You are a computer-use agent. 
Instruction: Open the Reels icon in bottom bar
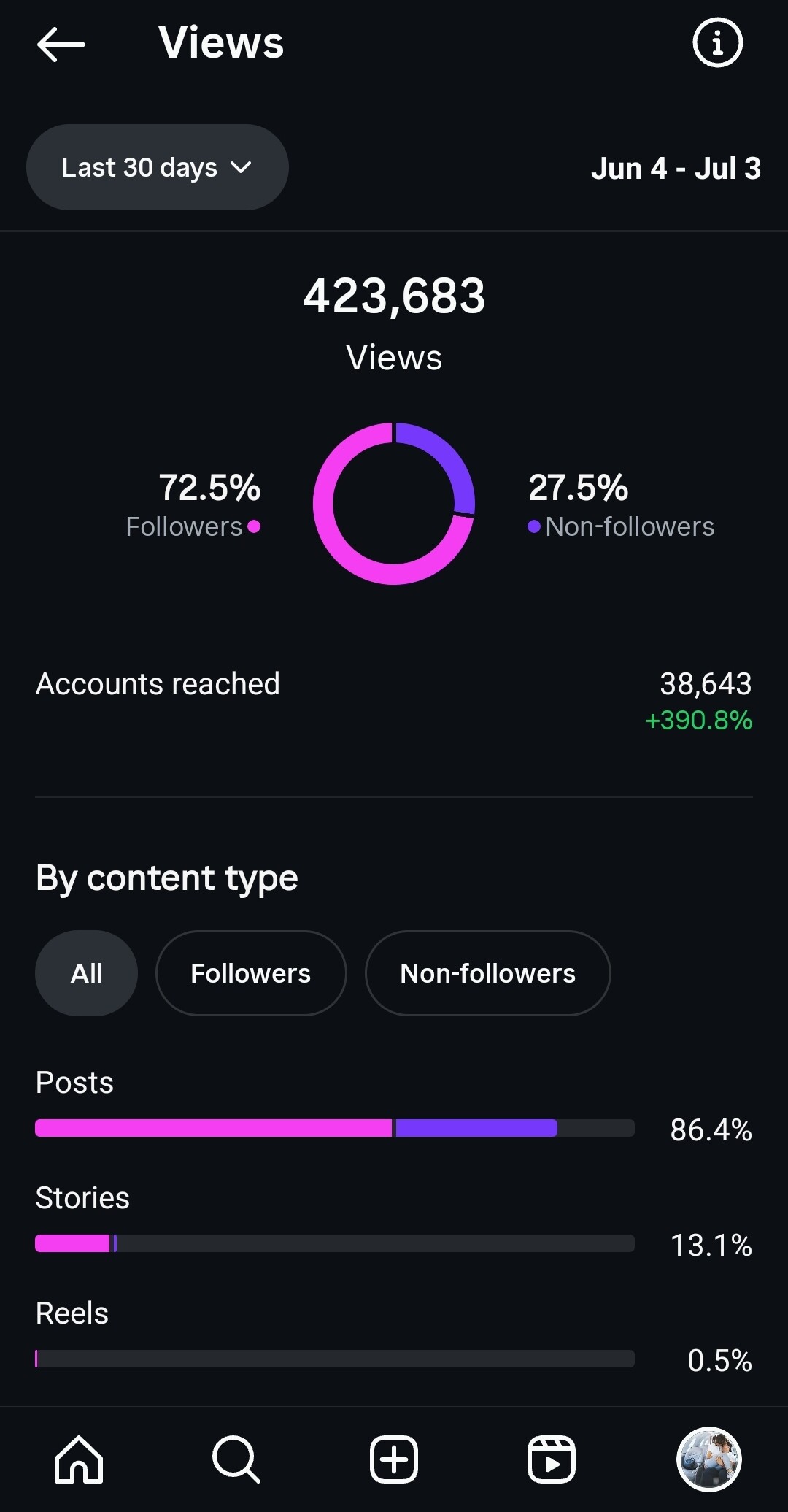(x=552, y=1459)
